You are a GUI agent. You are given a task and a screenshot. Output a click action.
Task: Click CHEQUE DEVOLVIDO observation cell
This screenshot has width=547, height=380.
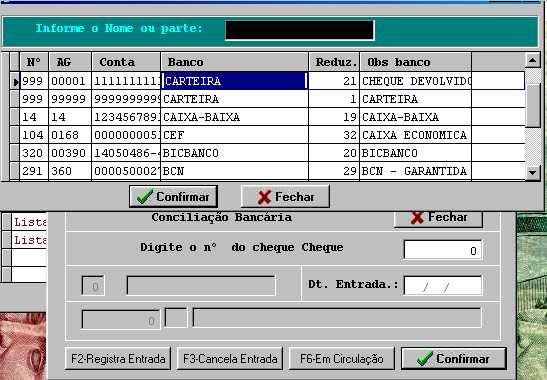[x=415, y=81]
